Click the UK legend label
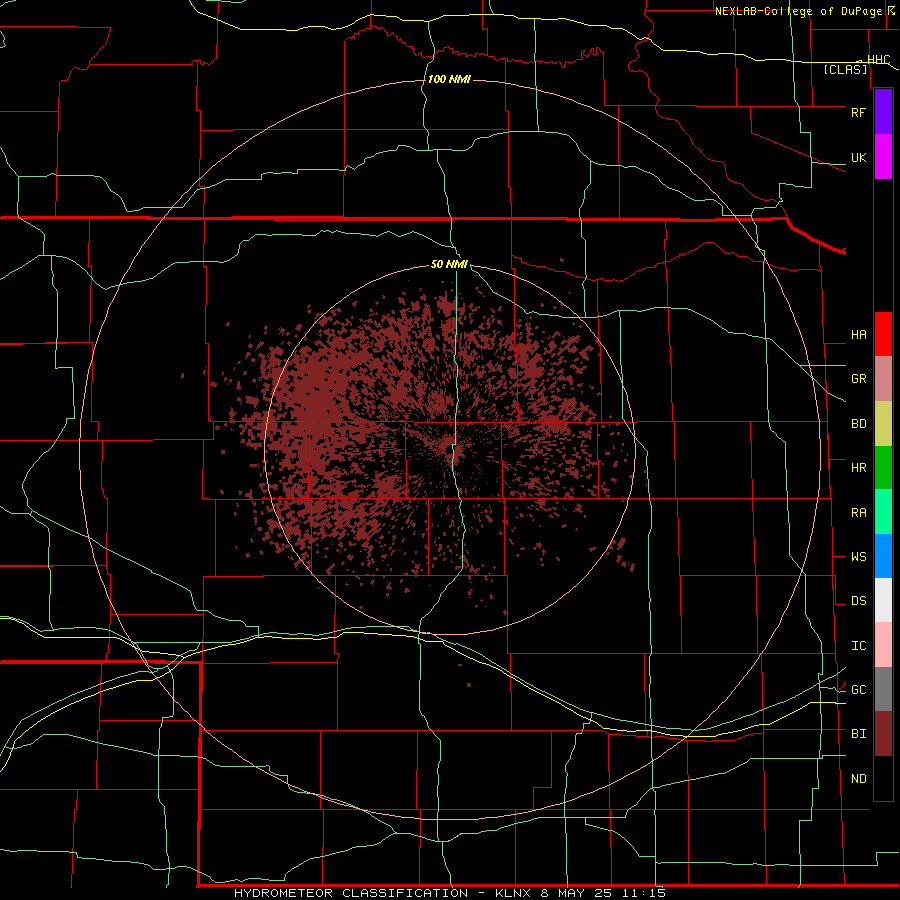 [x=858, y=157]
